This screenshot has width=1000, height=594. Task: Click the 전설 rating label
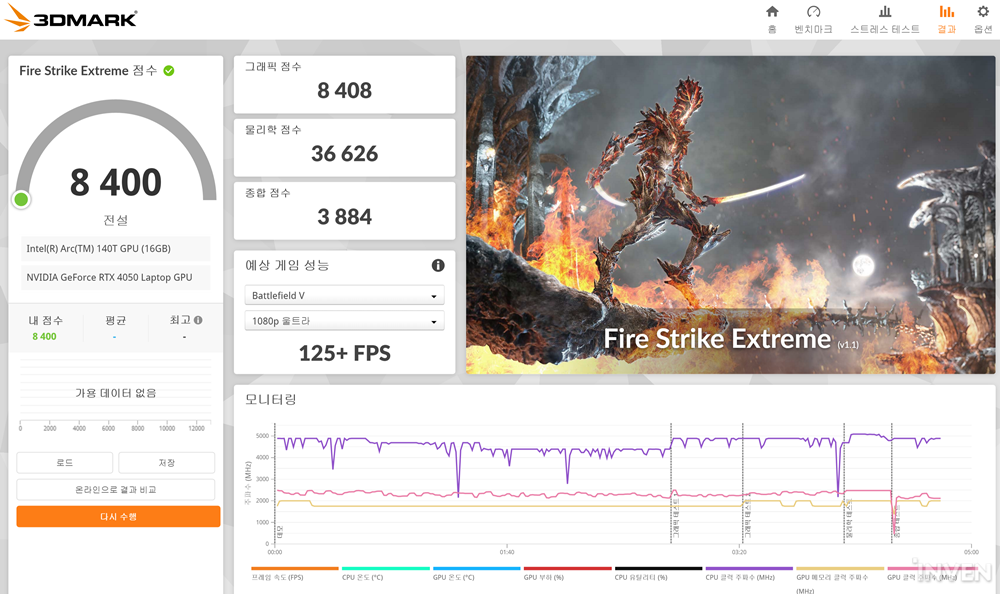click(x=115, y=220)
